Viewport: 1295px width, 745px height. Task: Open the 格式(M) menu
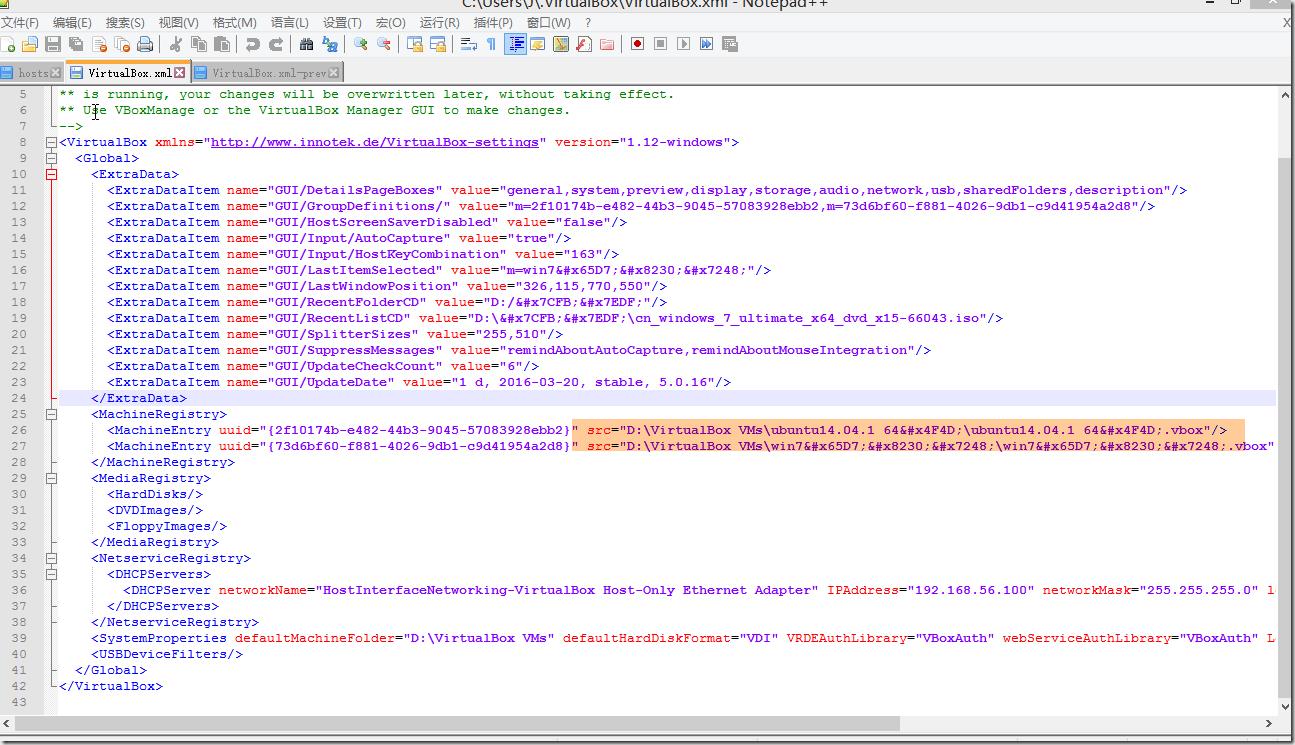tap(234, 22)
